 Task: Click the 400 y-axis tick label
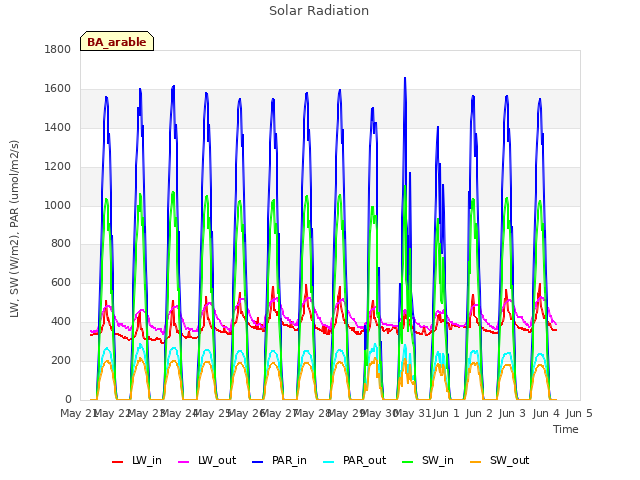pyautogui.click(x=61, y=322)
